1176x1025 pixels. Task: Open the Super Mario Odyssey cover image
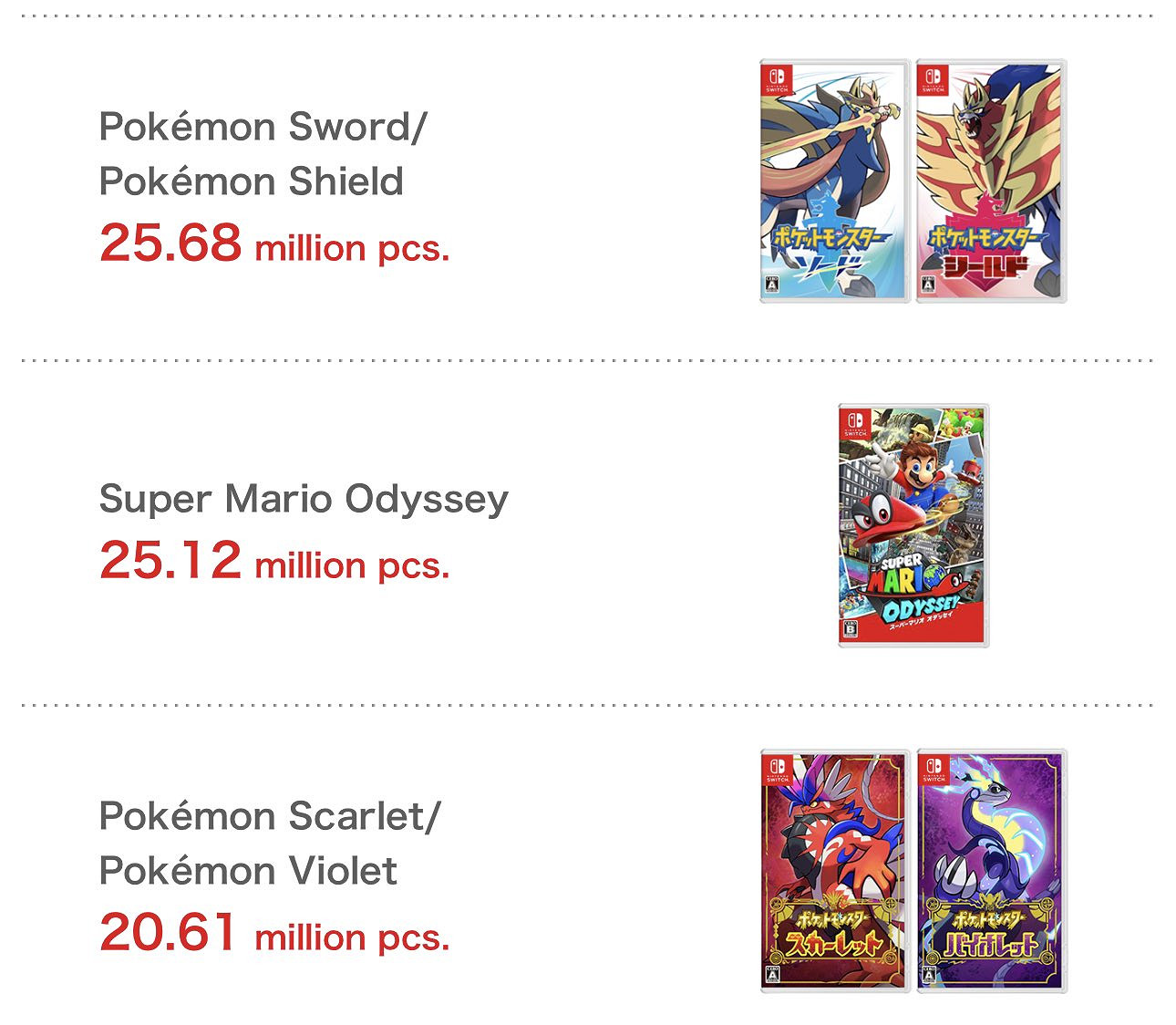coord(913,526)
